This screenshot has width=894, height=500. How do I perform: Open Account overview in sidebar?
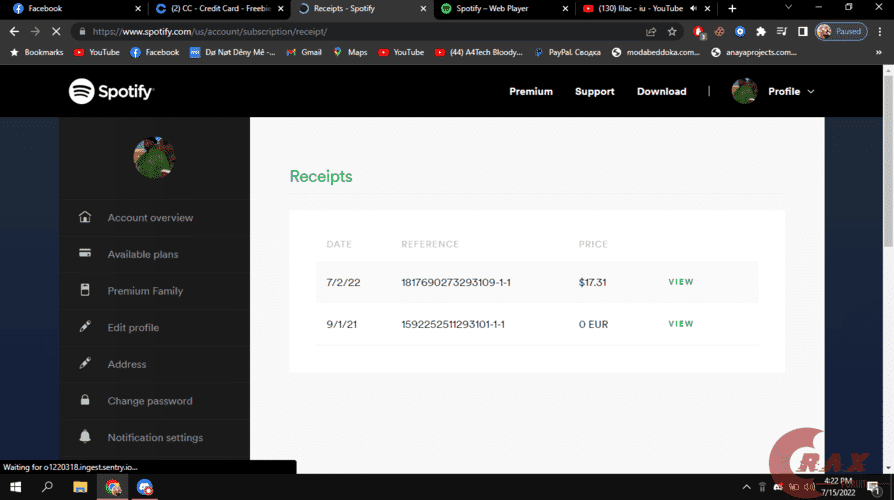[151, 217]
